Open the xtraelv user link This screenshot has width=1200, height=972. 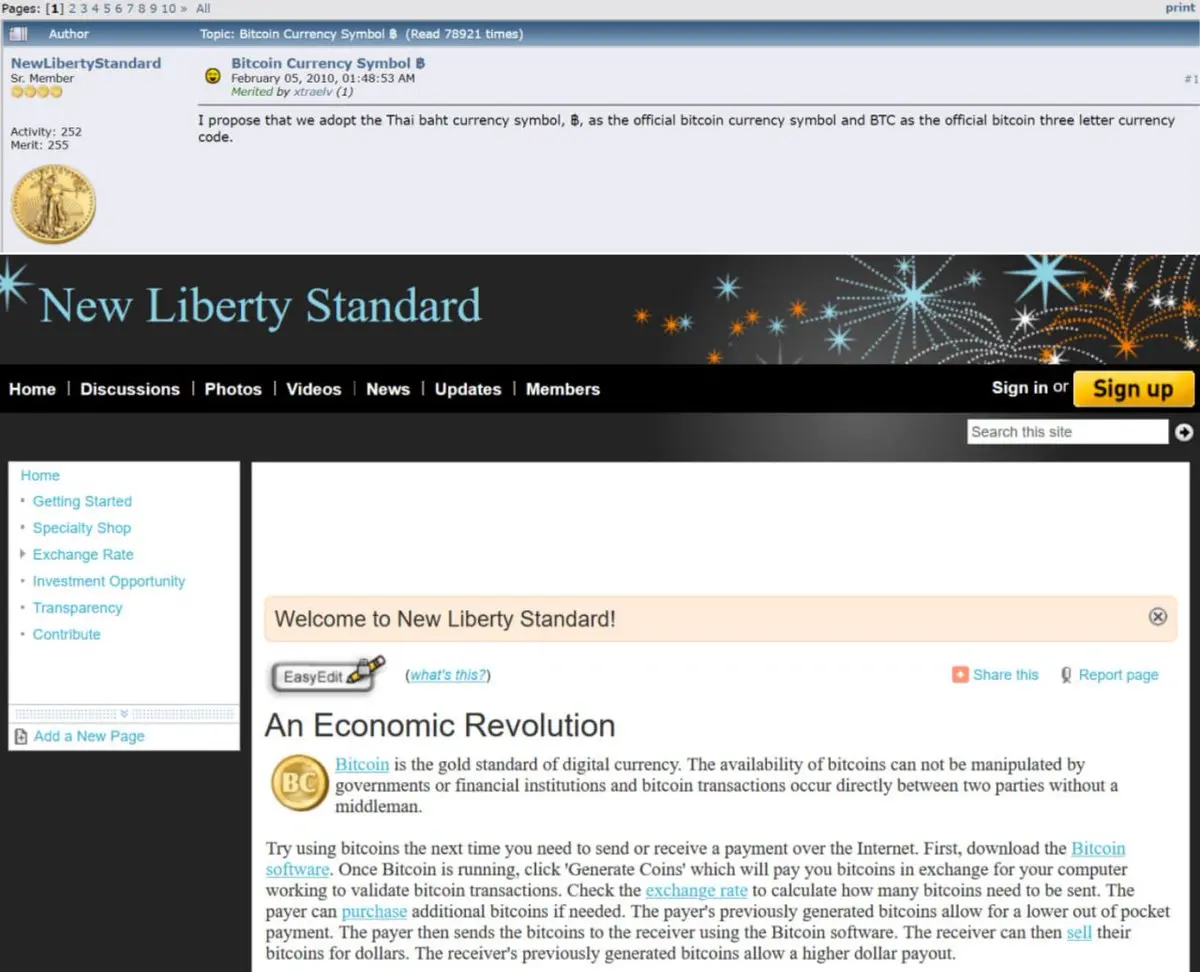point(311,91)
